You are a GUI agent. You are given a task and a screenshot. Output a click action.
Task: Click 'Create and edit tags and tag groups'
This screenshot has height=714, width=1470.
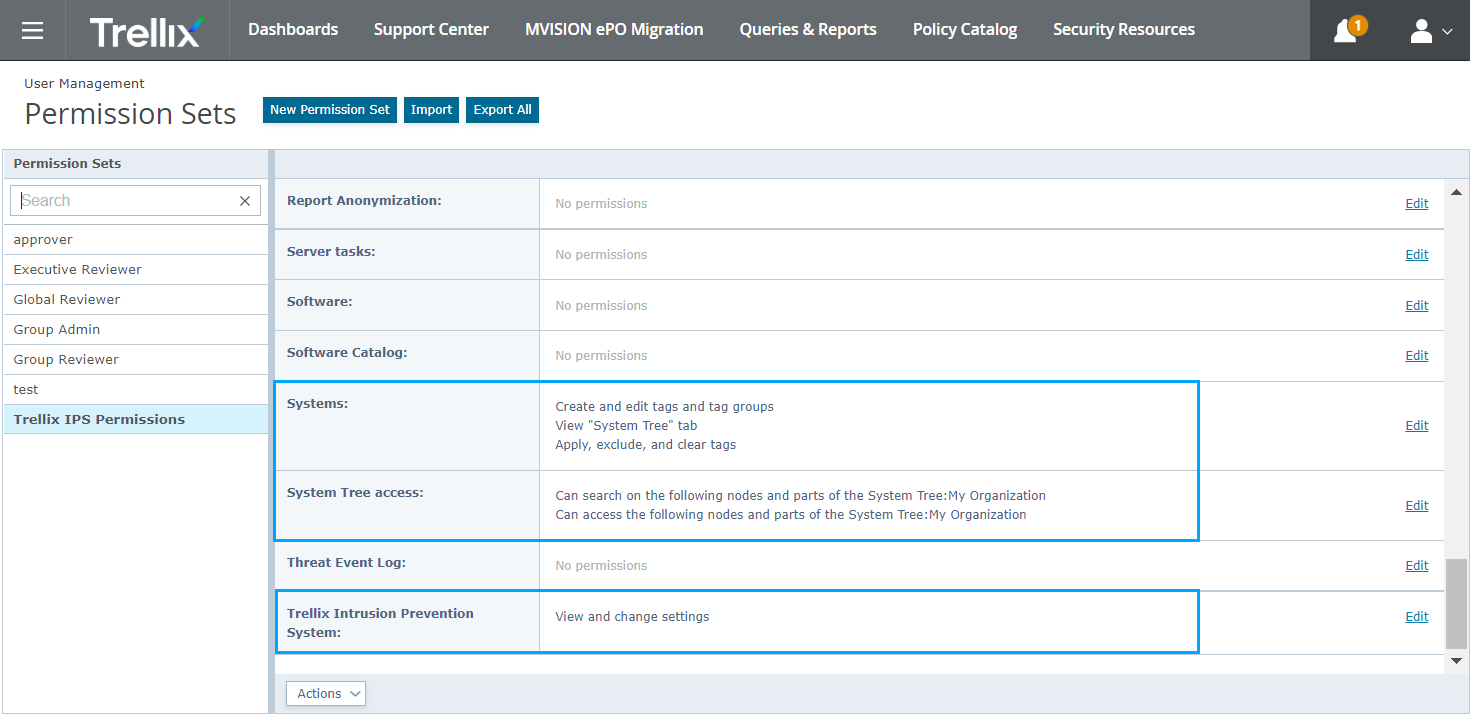[x=664, y=407]
